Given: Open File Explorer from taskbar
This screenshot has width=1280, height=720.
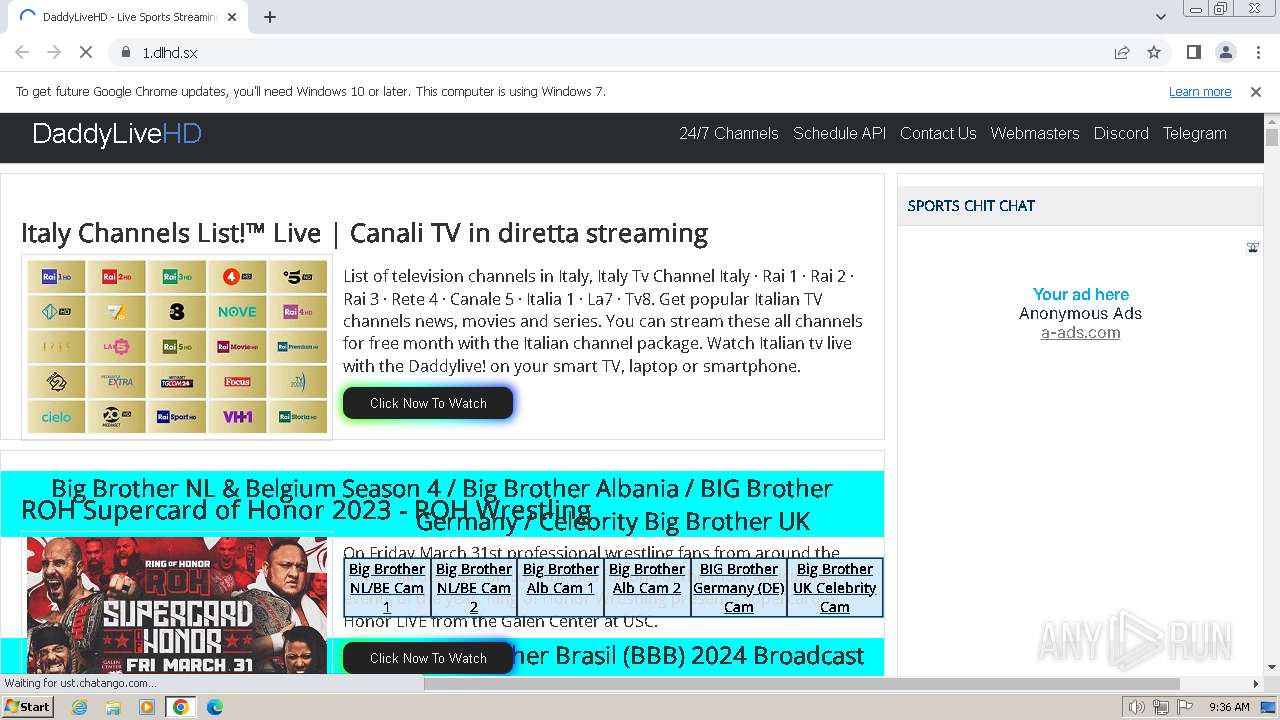Looking at the screenshot, I should 113,707.
